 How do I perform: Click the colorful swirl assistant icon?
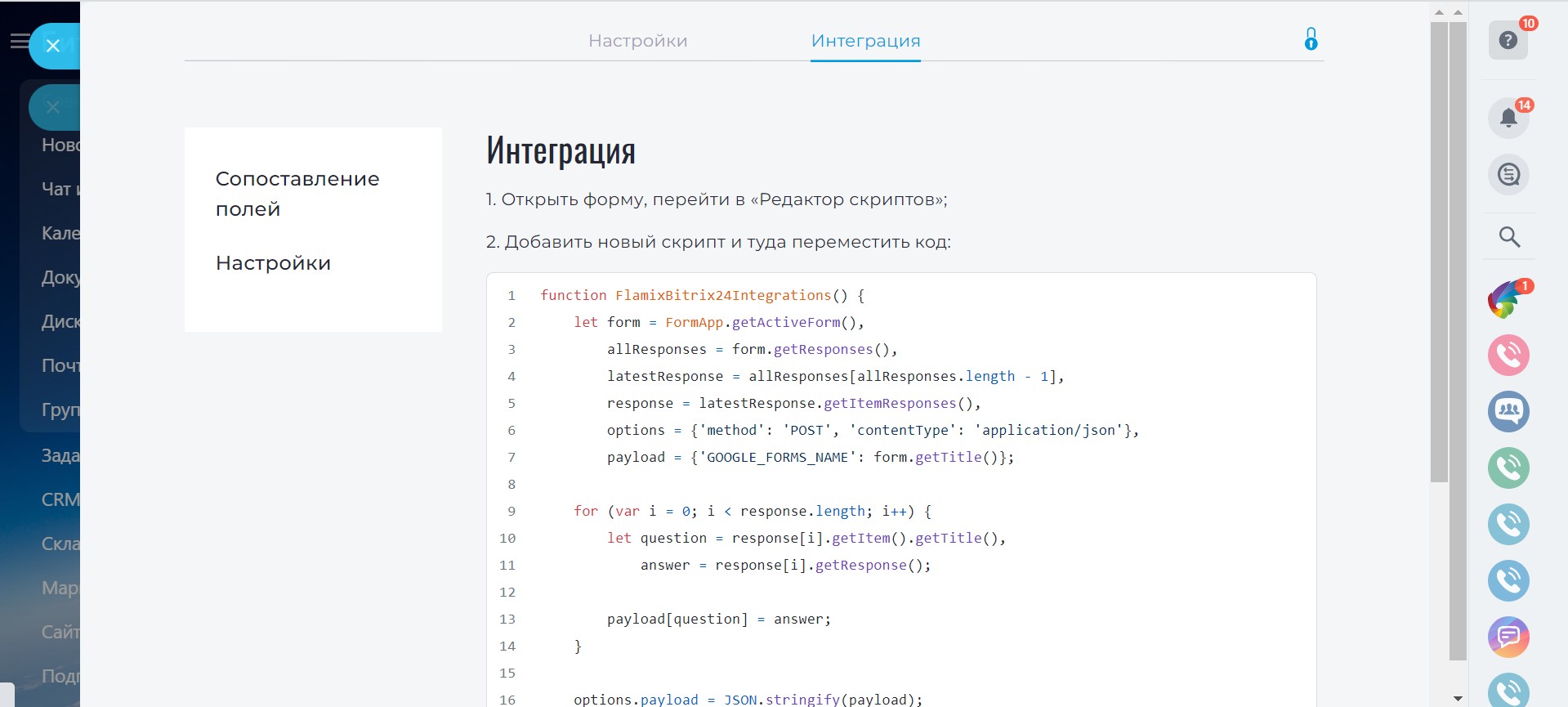1506,299
